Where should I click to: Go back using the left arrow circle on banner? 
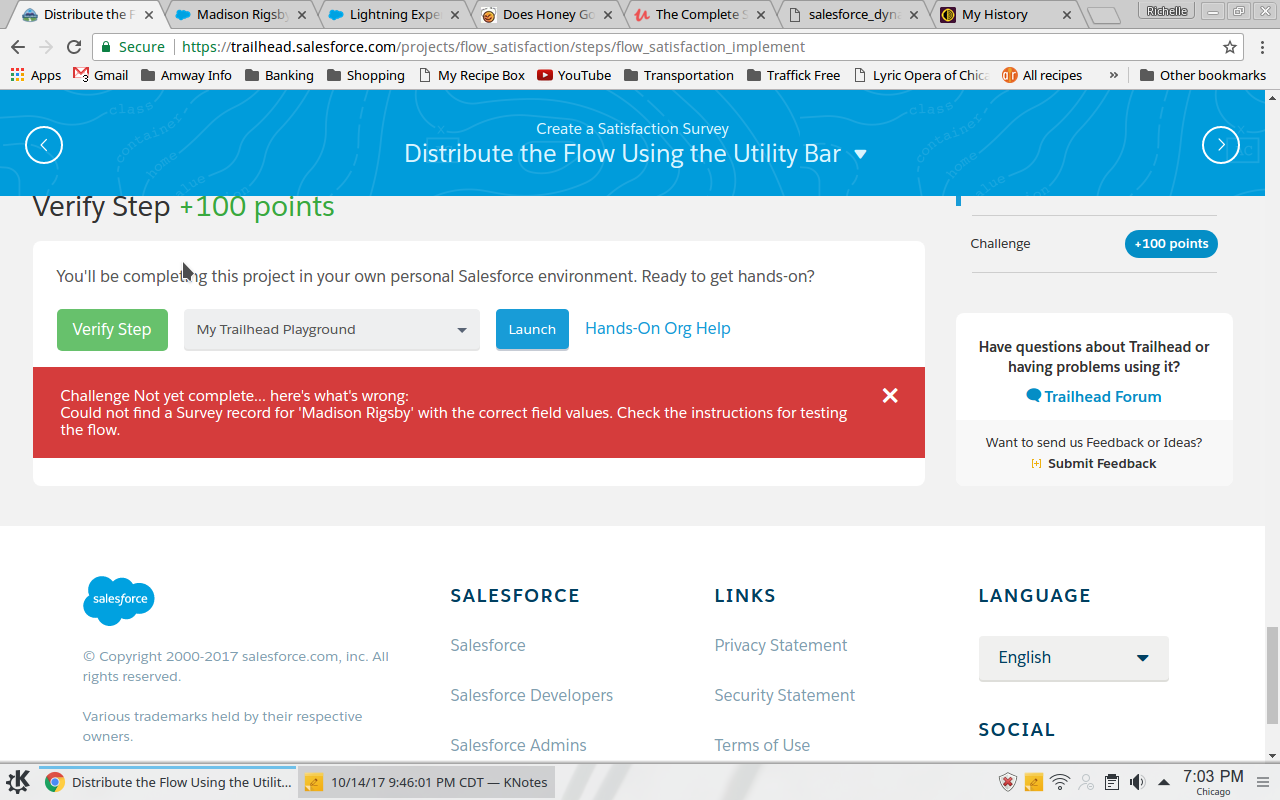pos(44,144)
